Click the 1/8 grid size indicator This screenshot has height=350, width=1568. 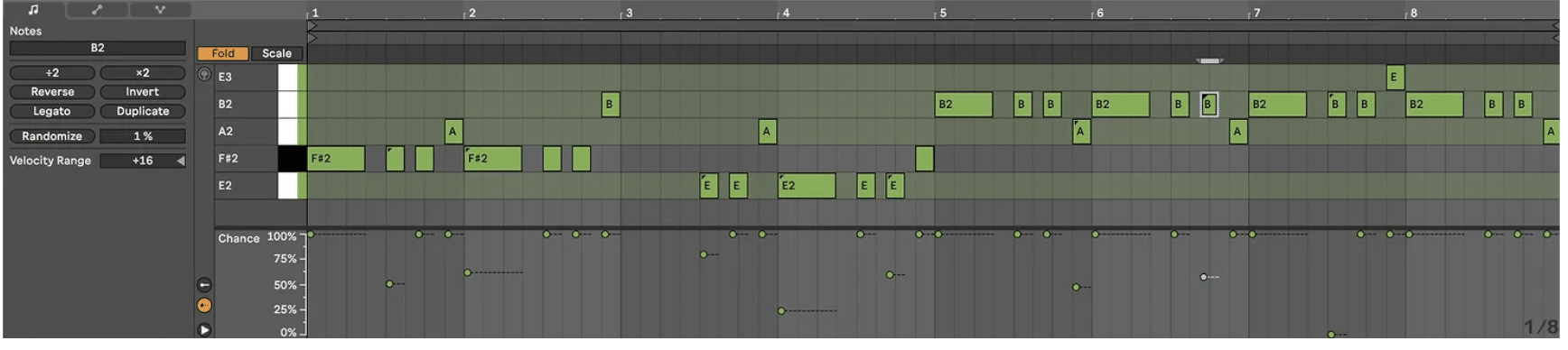tap(1541, 327)
